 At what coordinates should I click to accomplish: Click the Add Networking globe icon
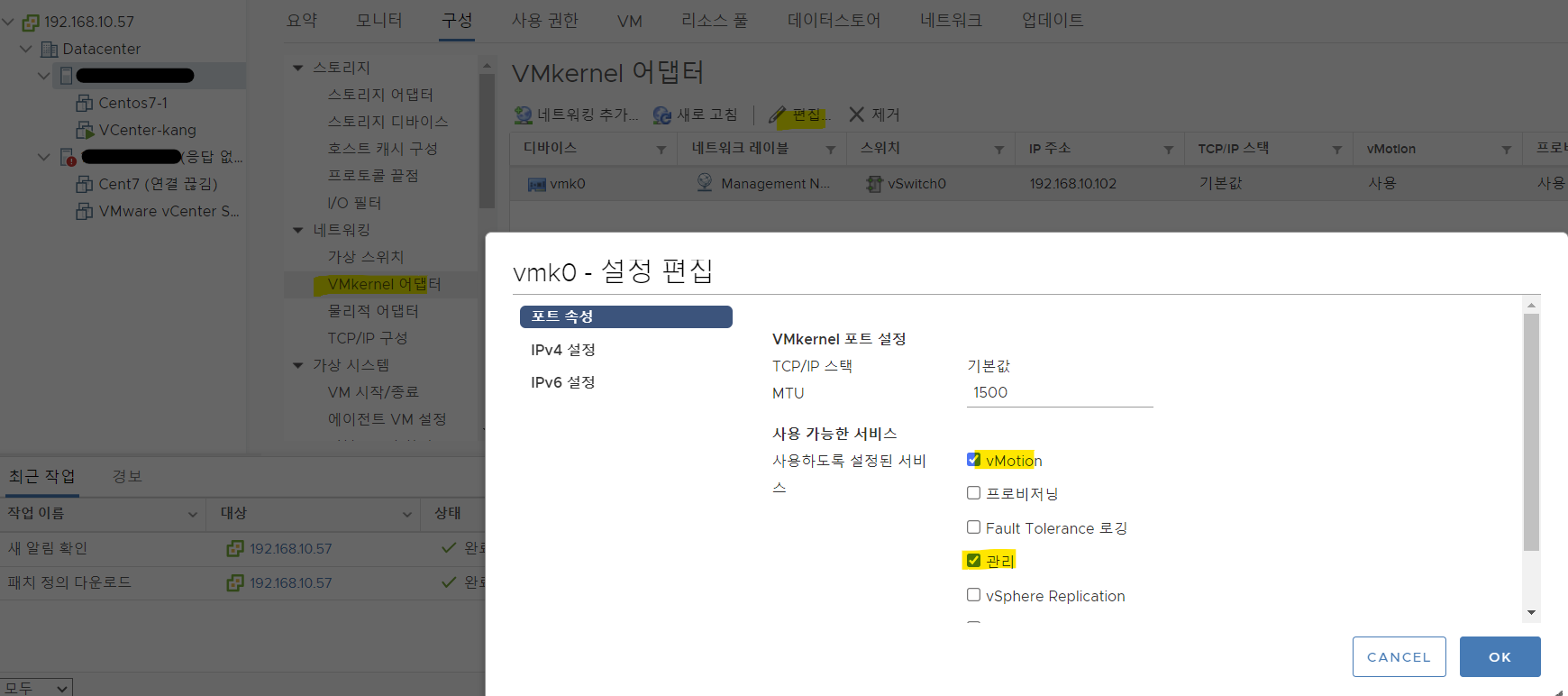pyautogui.click(x=524, y=114)
